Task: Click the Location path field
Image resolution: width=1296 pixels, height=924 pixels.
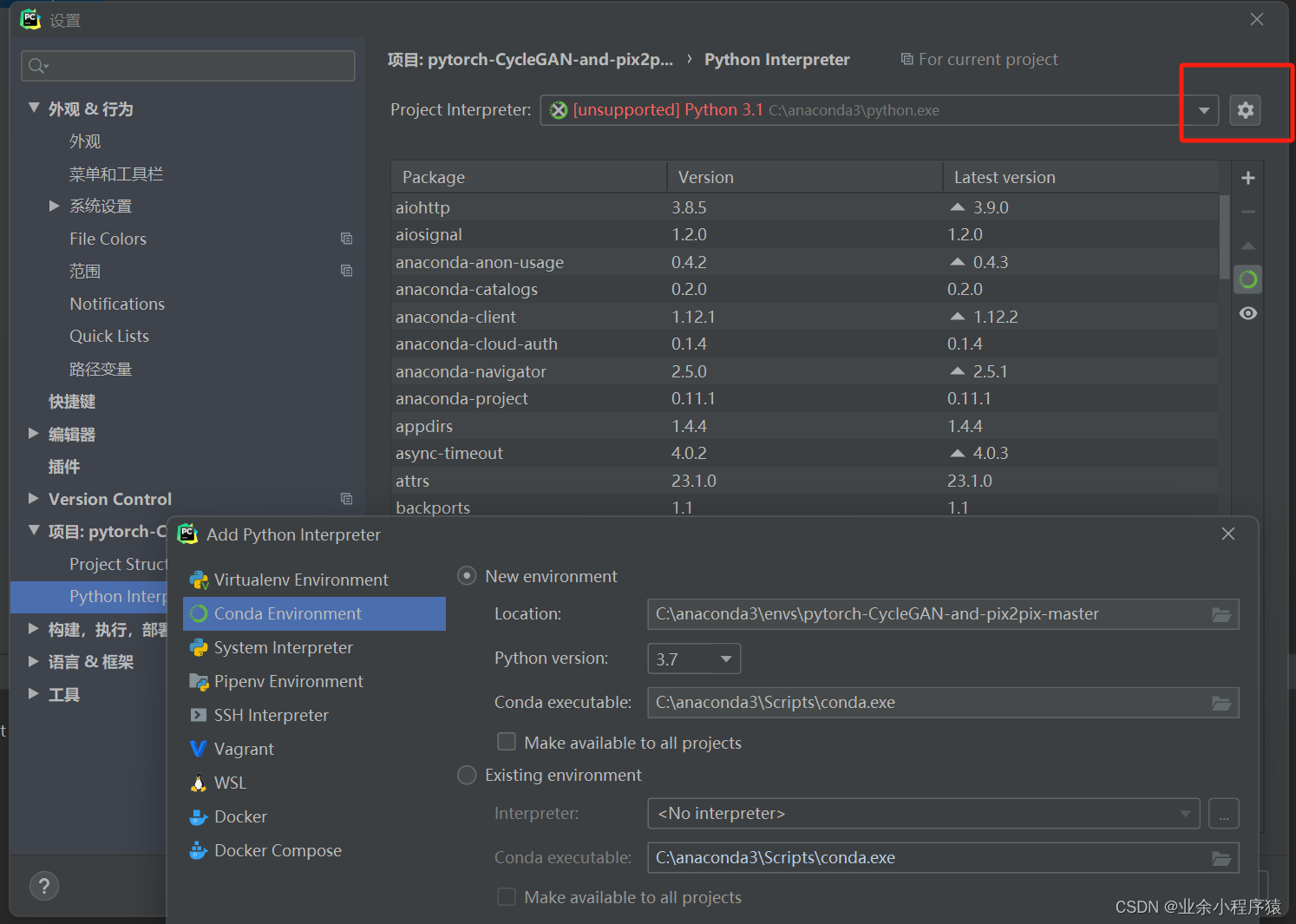Action: click(x=943, y=614)
